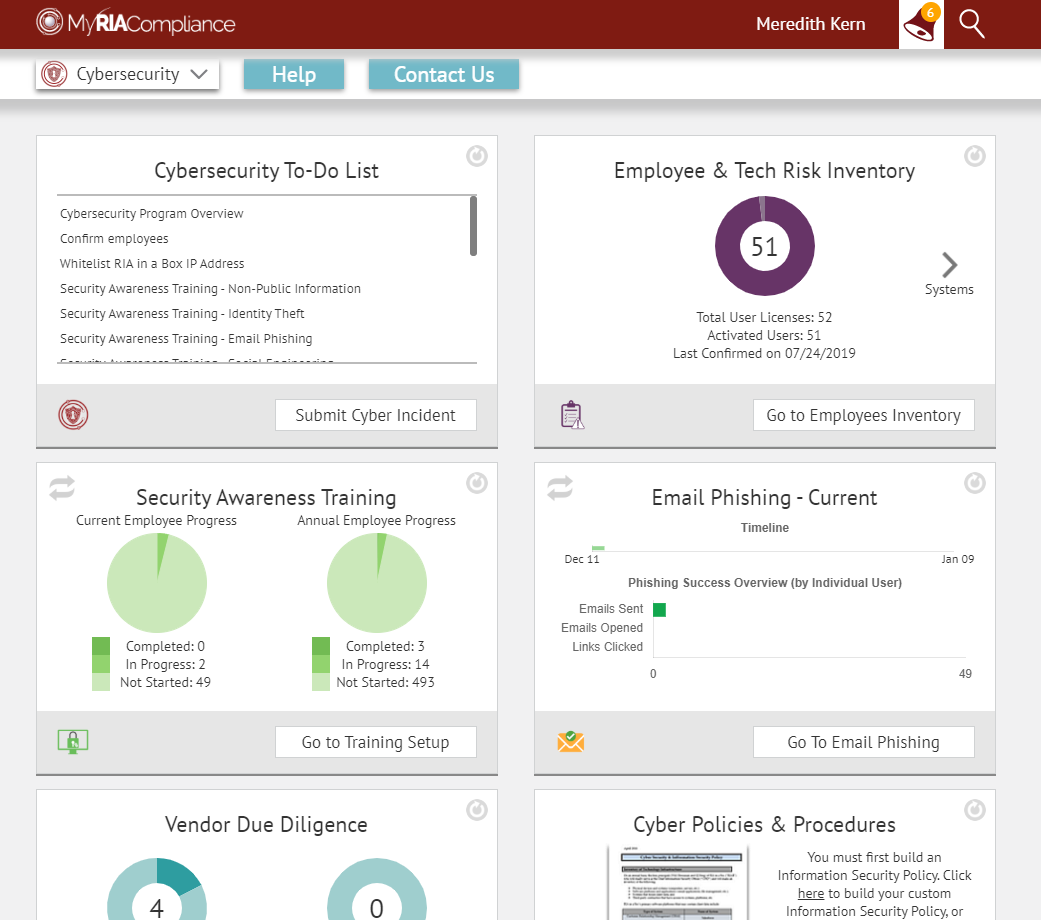Select the phishing email icon near Email Phishing button

point(570,741)
